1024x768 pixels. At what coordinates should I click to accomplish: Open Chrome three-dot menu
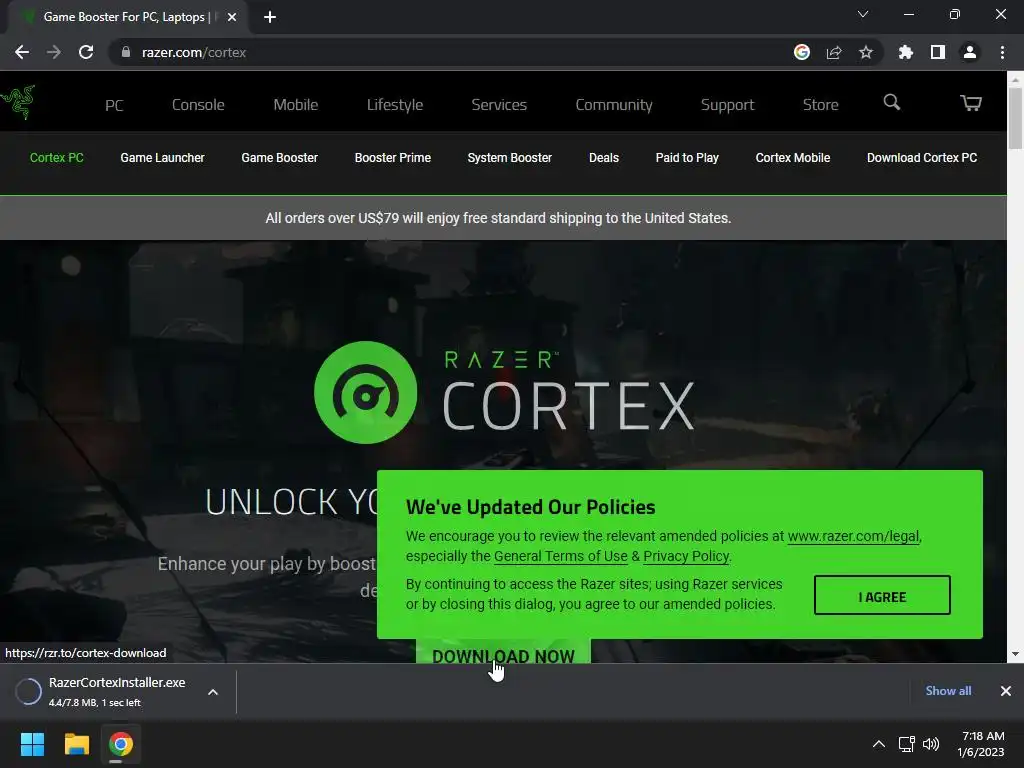coord(1002,52)
